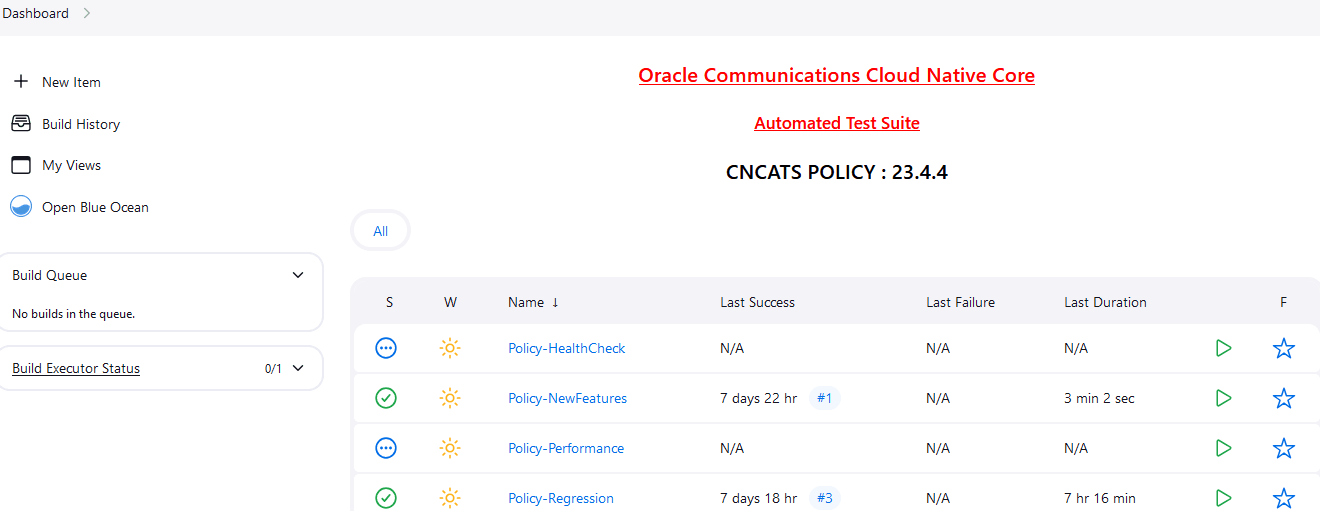Click 'No builds in the queue.' text
The width and height of the screenshot is (1320, 511).
[73, 314]
